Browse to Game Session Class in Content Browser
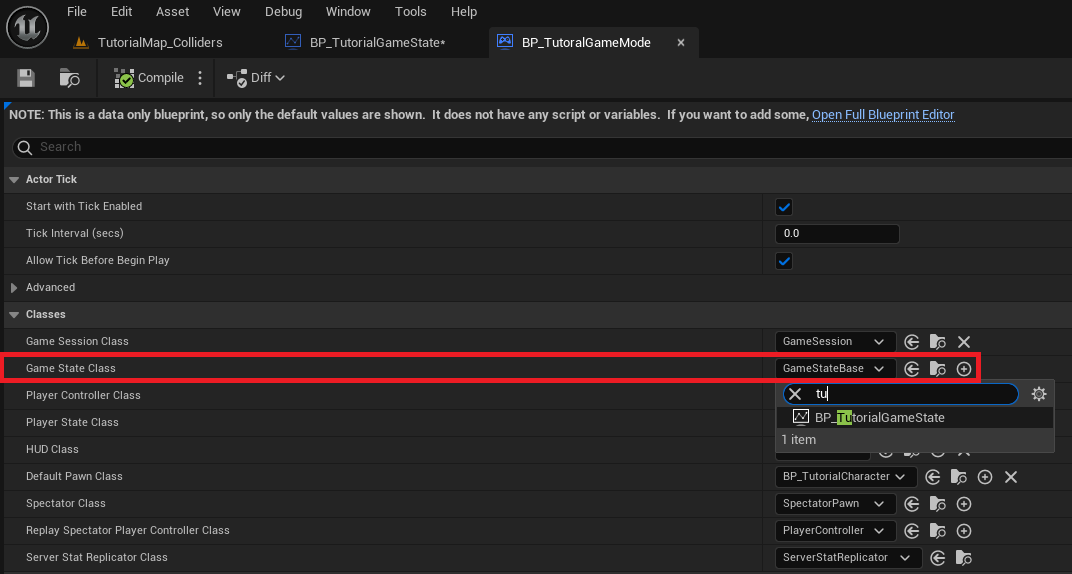This screenshot has height=574, width=1072. [x=937, y=342]
